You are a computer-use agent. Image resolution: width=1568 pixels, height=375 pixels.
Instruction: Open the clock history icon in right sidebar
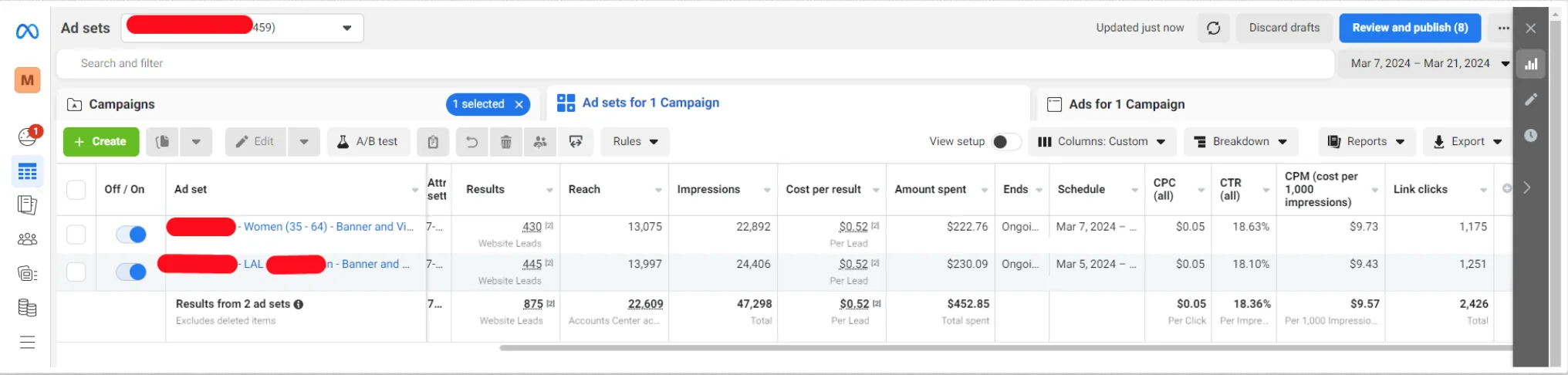pyautogui.click(x=1531, y=136)
